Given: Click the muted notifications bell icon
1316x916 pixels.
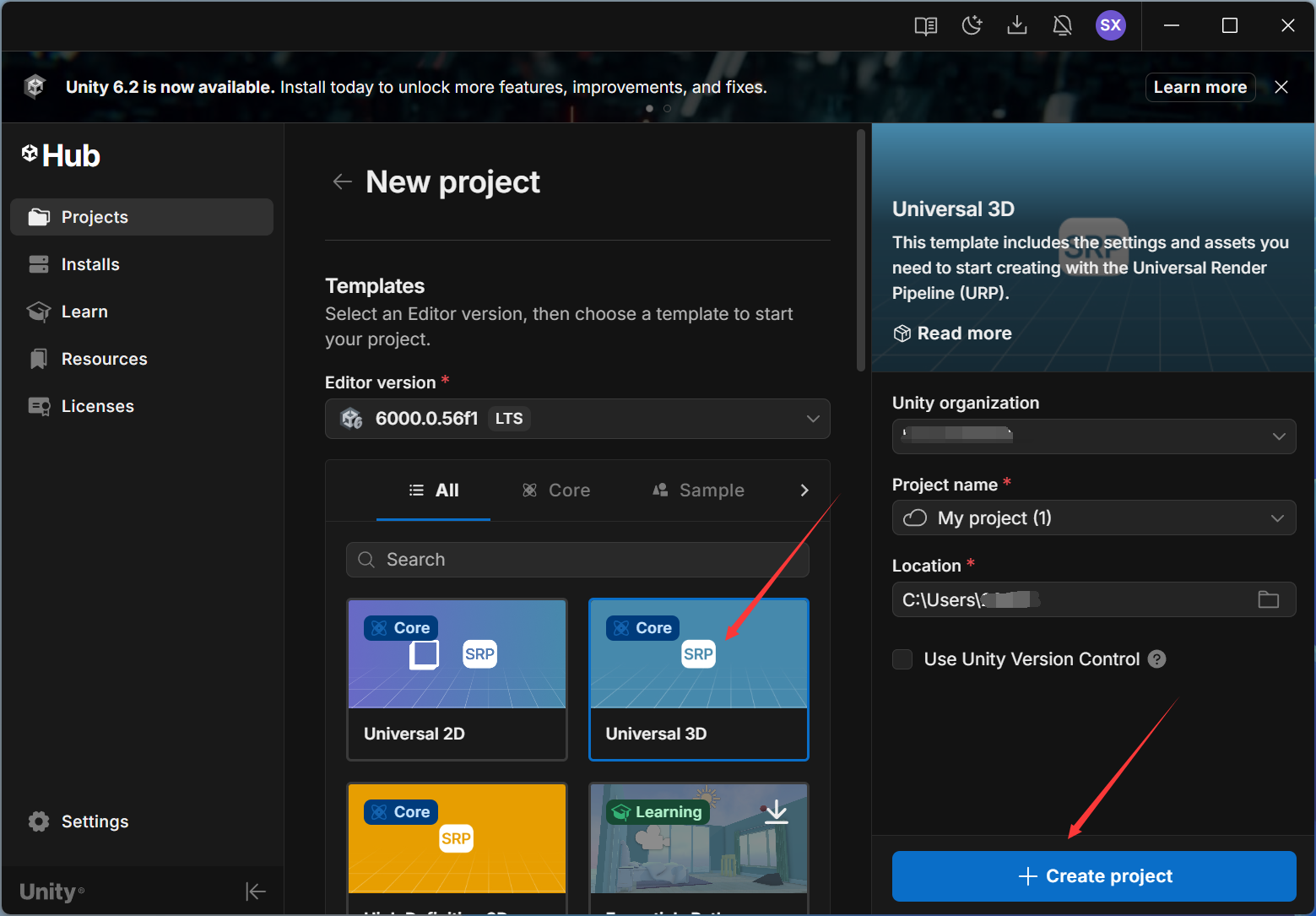Looking at the screenshot, I should tap(1063, 25).
